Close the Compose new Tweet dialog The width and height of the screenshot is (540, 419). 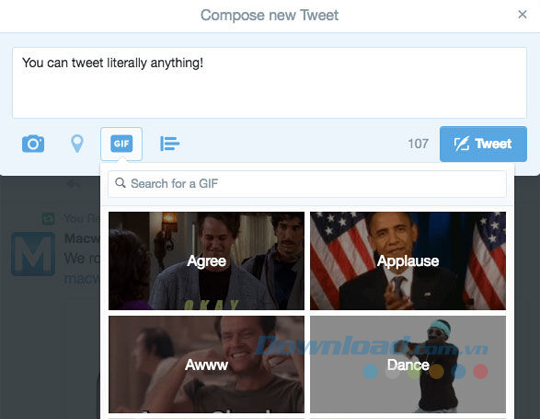click(522, 14)
